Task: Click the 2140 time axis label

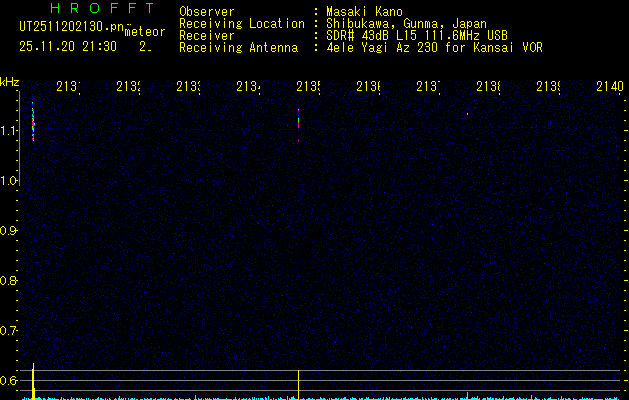Action: point(607,88)
